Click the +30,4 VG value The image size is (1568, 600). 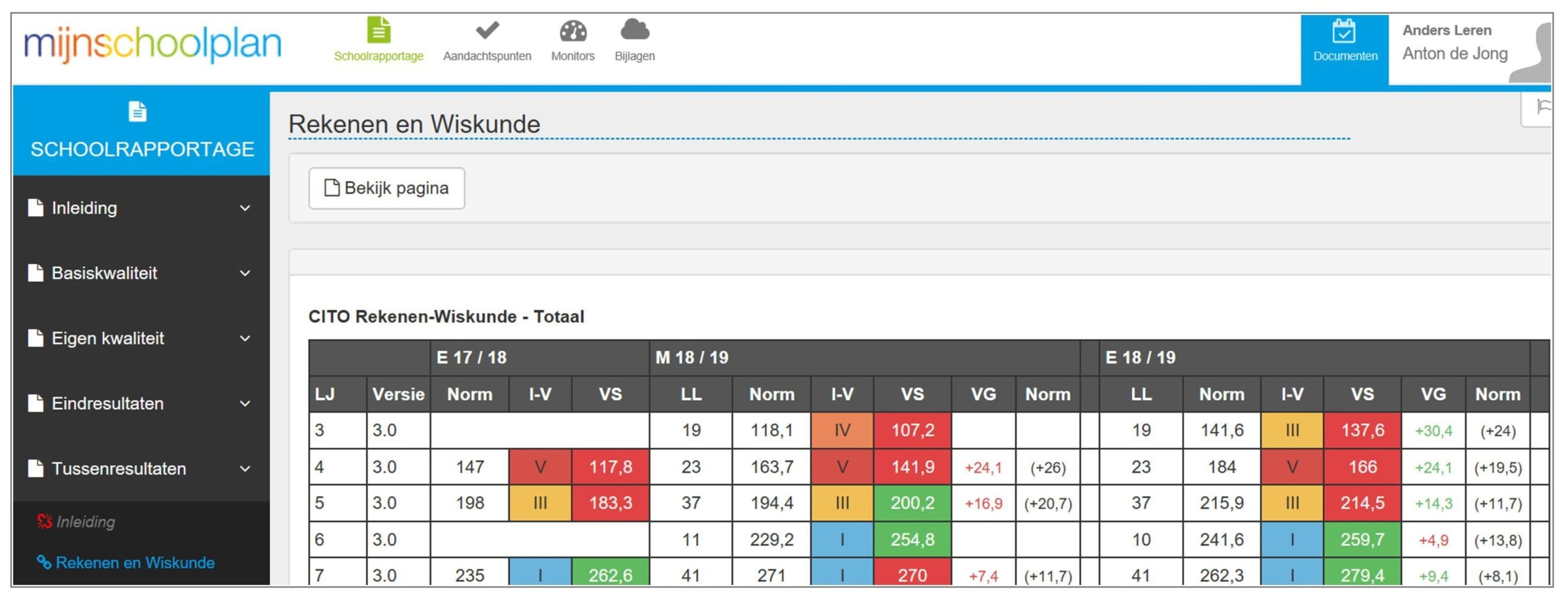click(x=1433, y=431)
